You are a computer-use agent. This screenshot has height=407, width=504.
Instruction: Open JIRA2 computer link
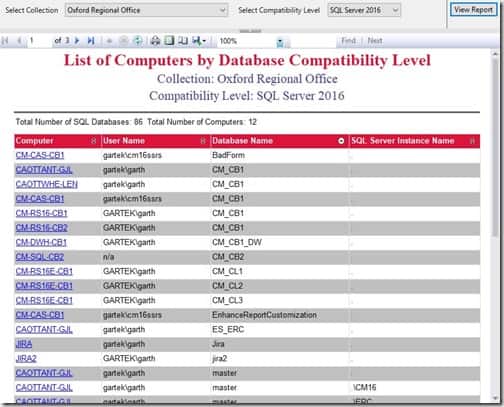coord(26,359)
